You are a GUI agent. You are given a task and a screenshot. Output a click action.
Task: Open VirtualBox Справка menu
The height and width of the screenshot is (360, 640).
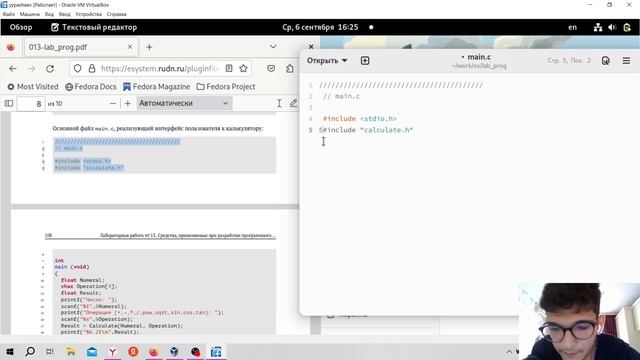(116, 14)
